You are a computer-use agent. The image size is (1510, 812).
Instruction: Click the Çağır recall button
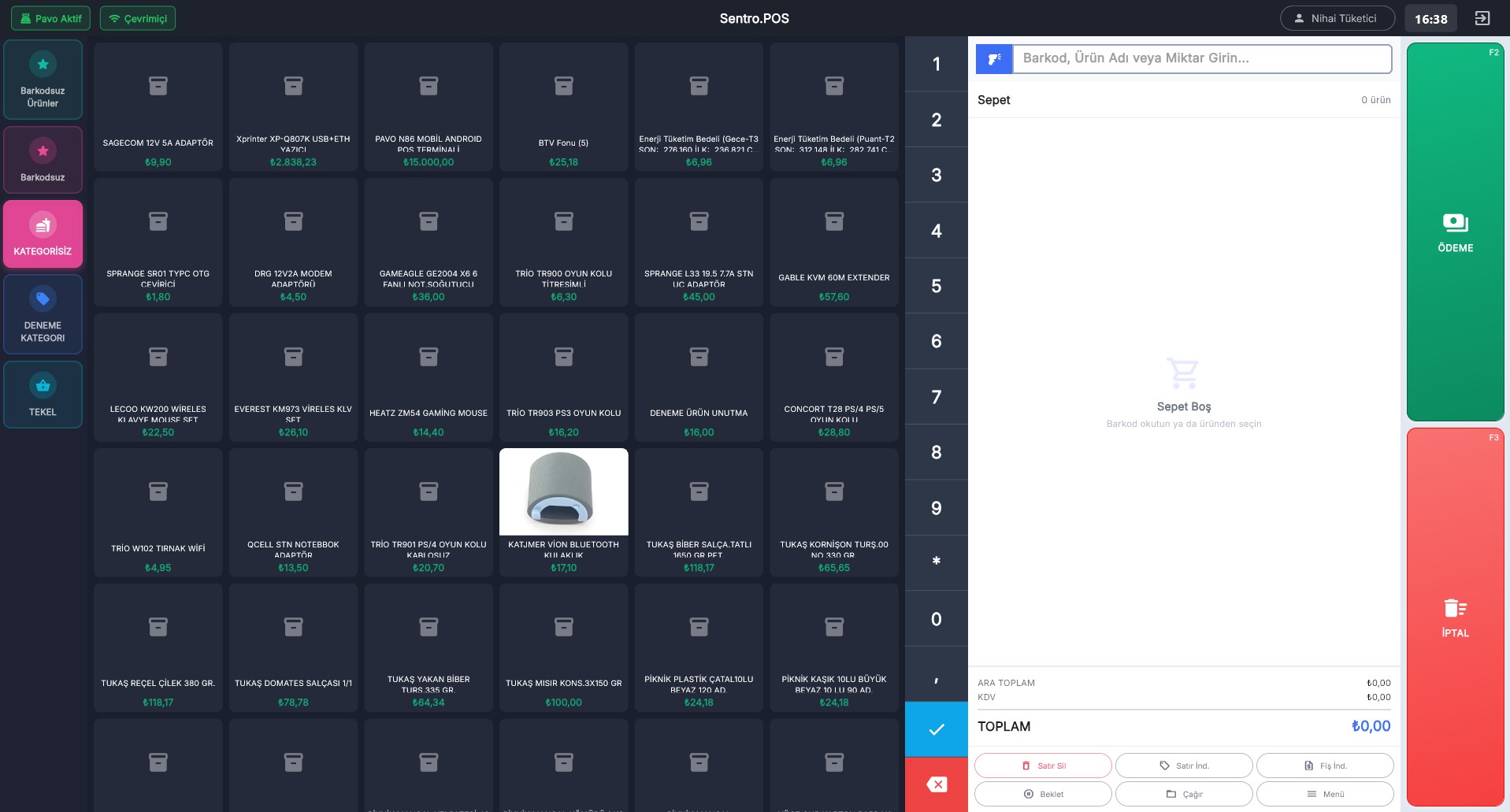point(1184,794)
